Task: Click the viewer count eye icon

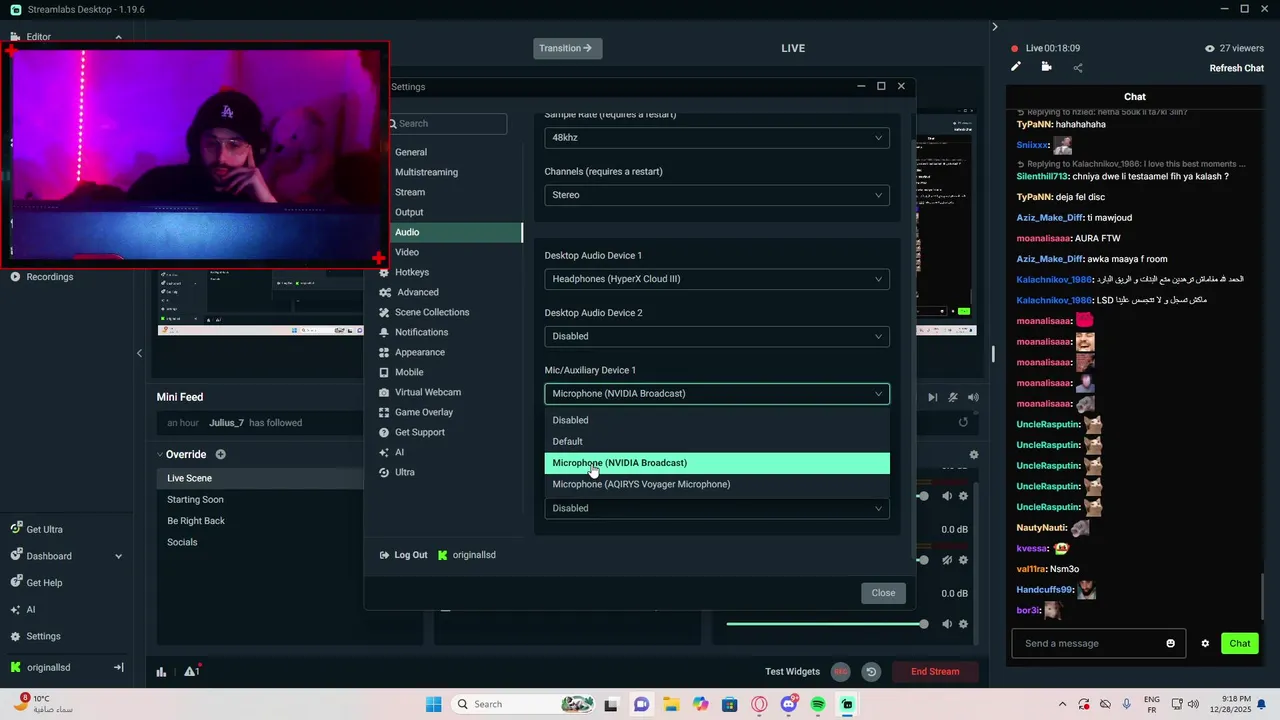Action: click(1210, 48)
